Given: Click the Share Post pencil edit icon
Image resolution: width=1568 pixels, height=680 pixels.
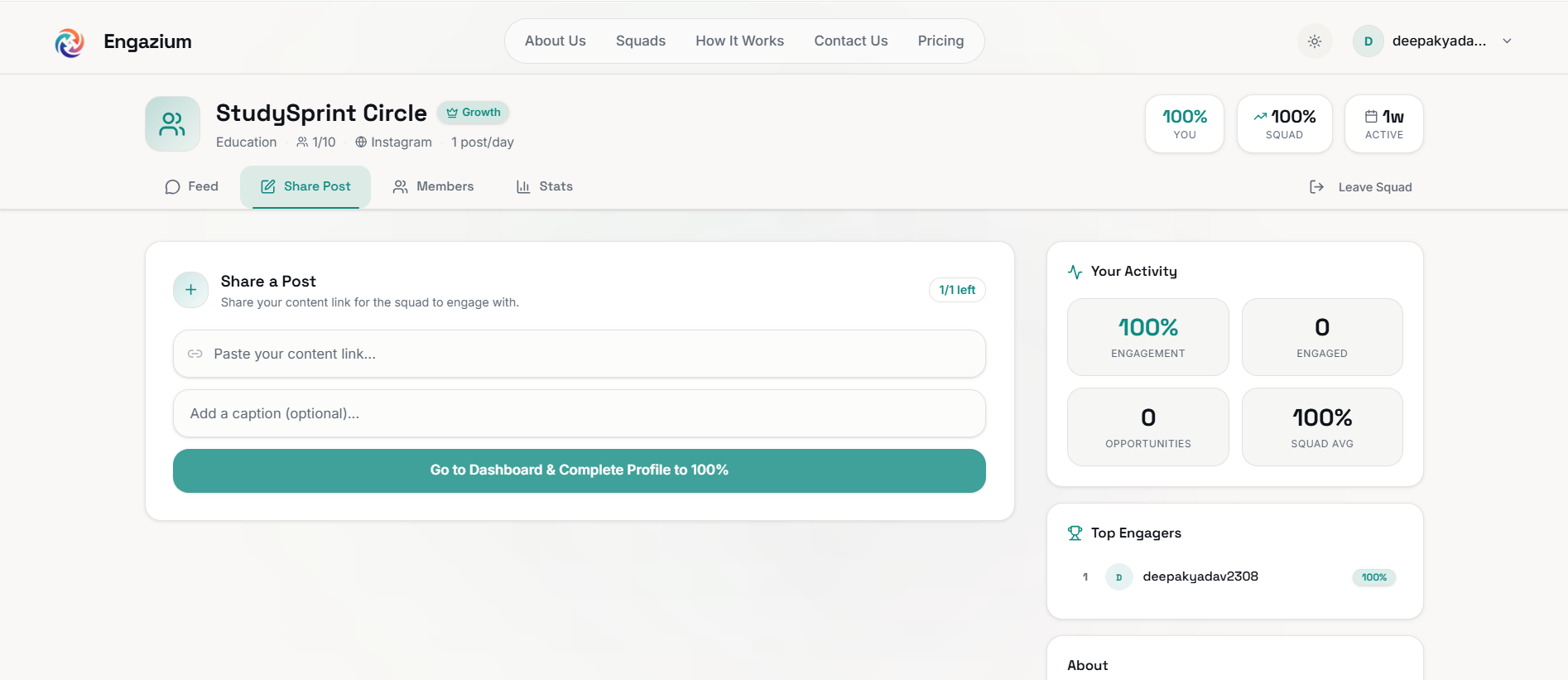Looking at the screenshot, I should (268, 187).
